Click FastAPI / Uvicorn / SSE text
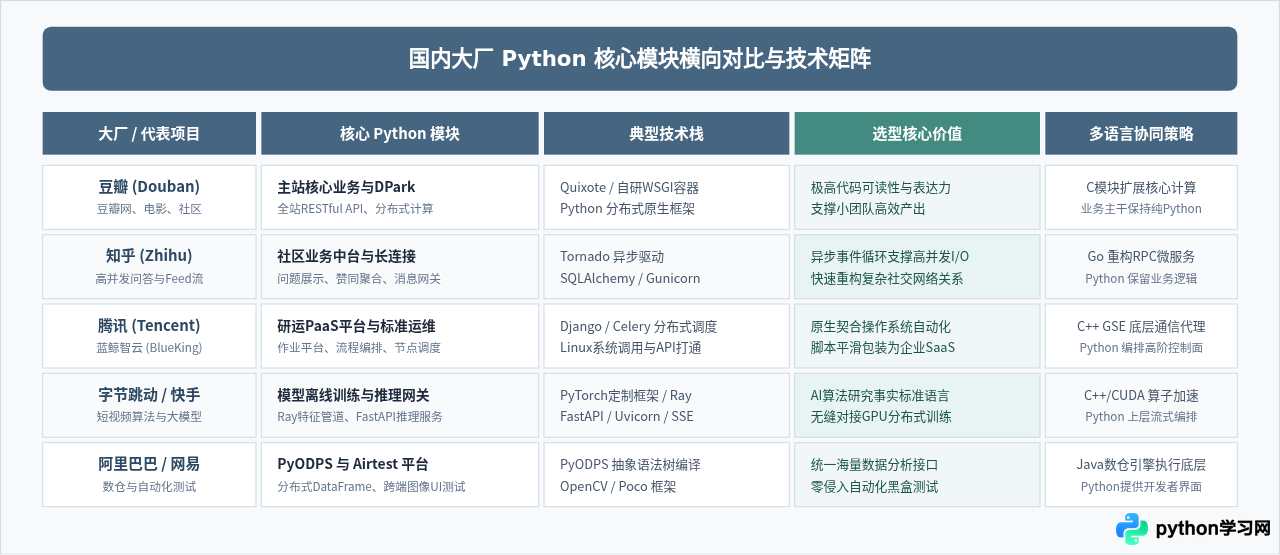The width and height of the screenshot is (1280, 555). (626, 417)
